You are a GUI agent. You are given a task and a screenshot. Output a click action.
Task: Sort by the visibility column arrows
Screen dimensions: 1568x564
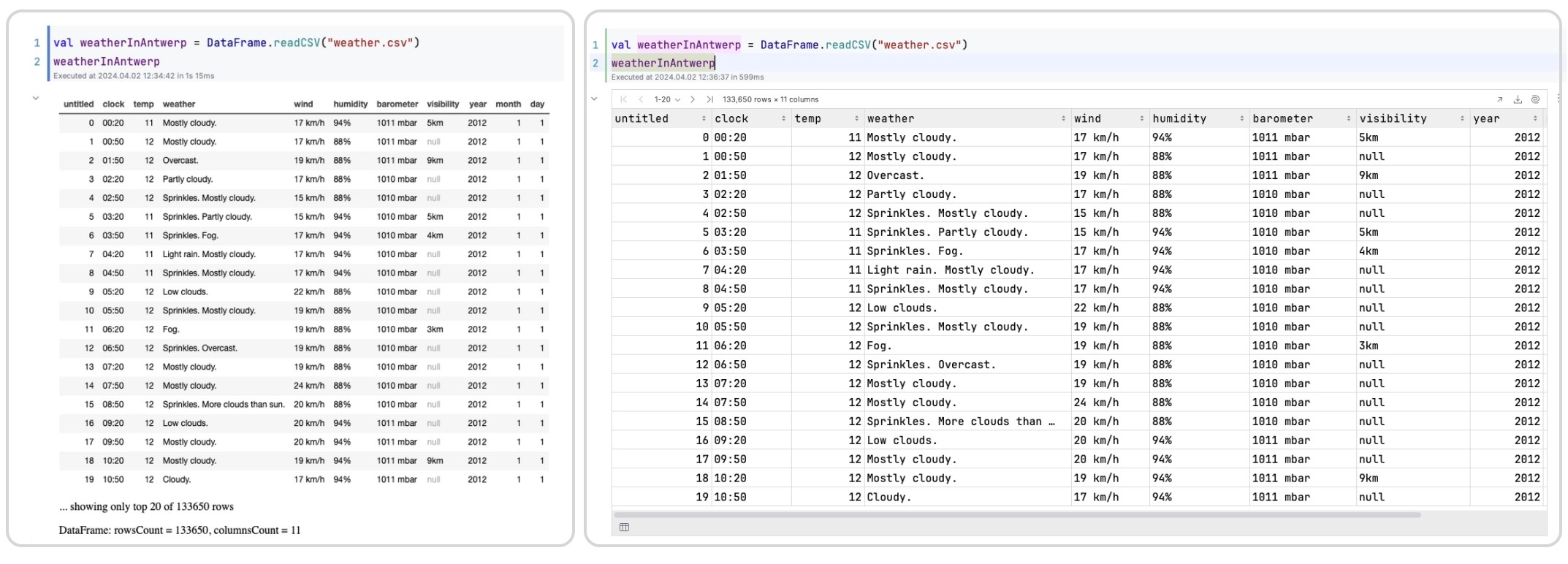tap(1462, 118)
